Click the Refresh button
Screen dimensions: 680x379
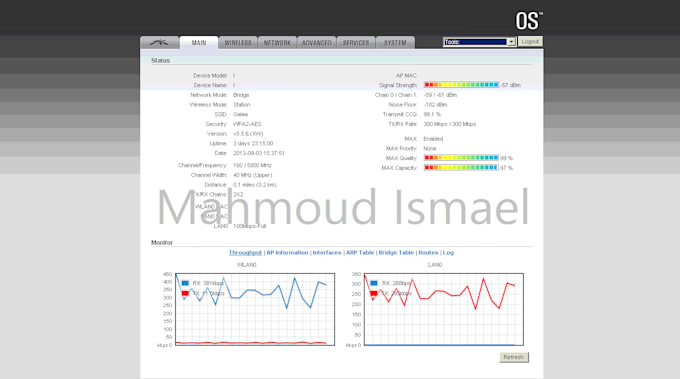click(514, 357)
